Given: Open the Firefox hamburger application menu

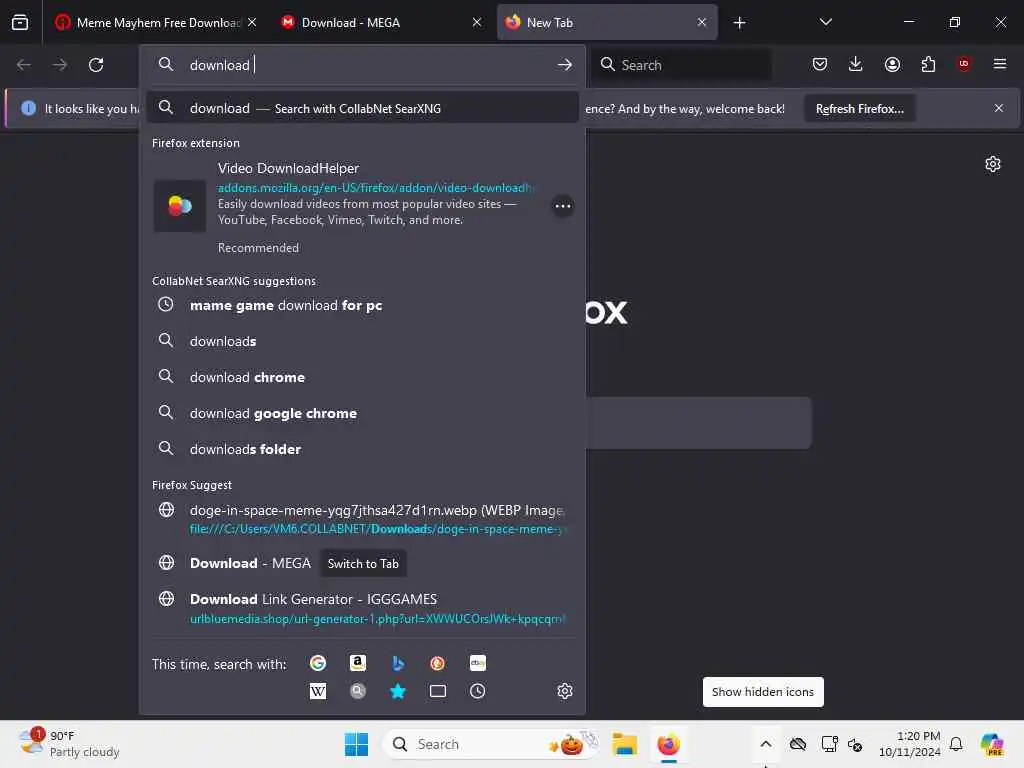Looking at the screenshot, I should pos(999,64).
